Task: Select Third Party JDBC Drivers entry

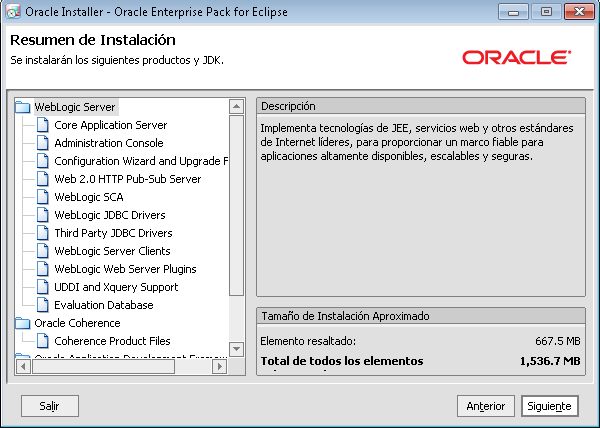Action: (x=113, y=233)
